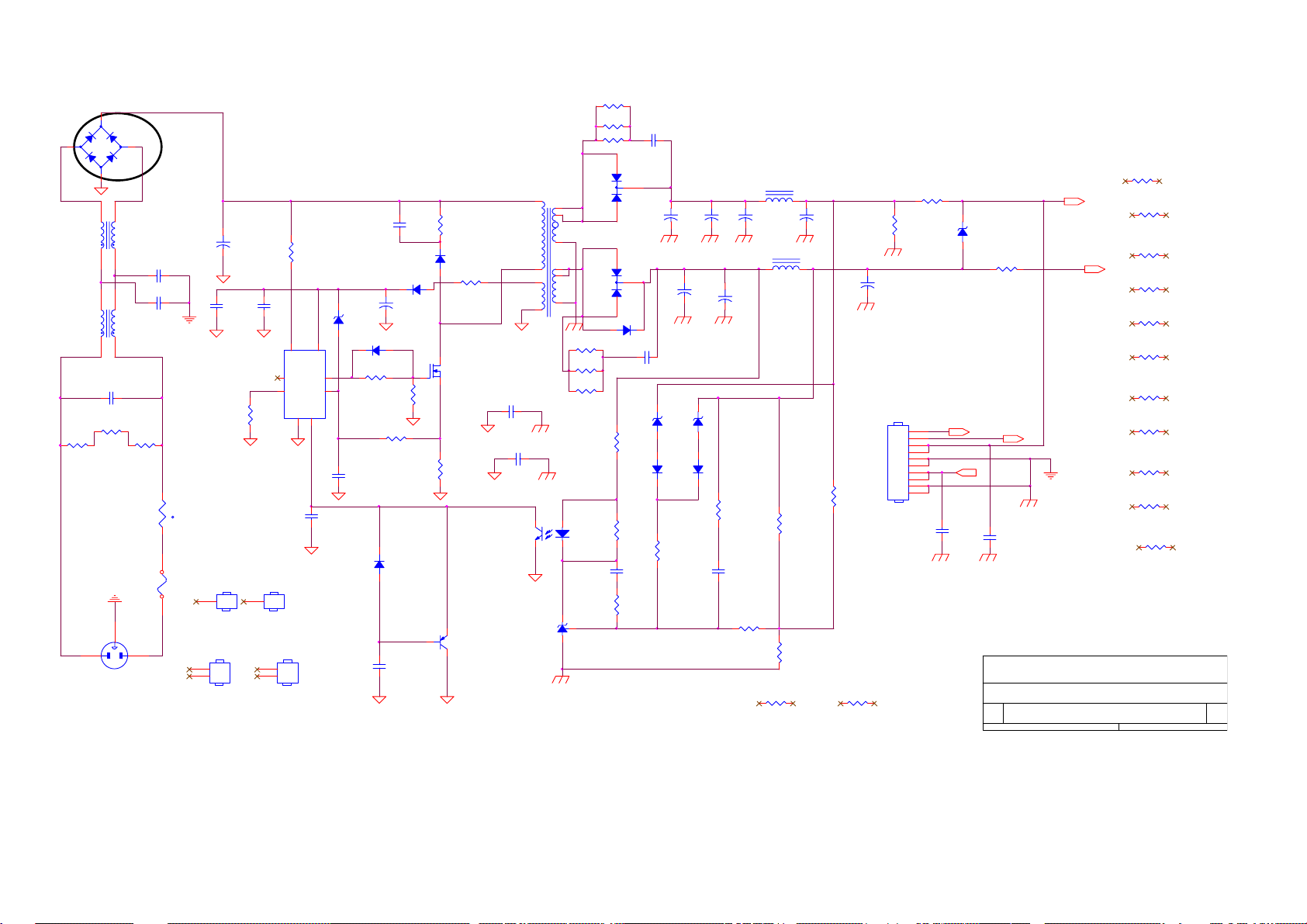Click the diode above the bipolar transistor base node

(x=379, y=564)
